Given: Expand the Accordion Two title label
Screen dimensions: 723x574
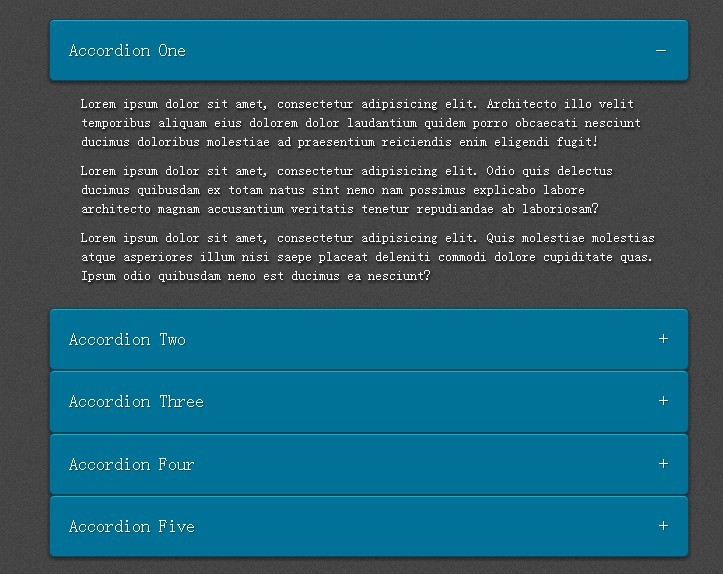Looking at the screenshot, I should point(127,339).
